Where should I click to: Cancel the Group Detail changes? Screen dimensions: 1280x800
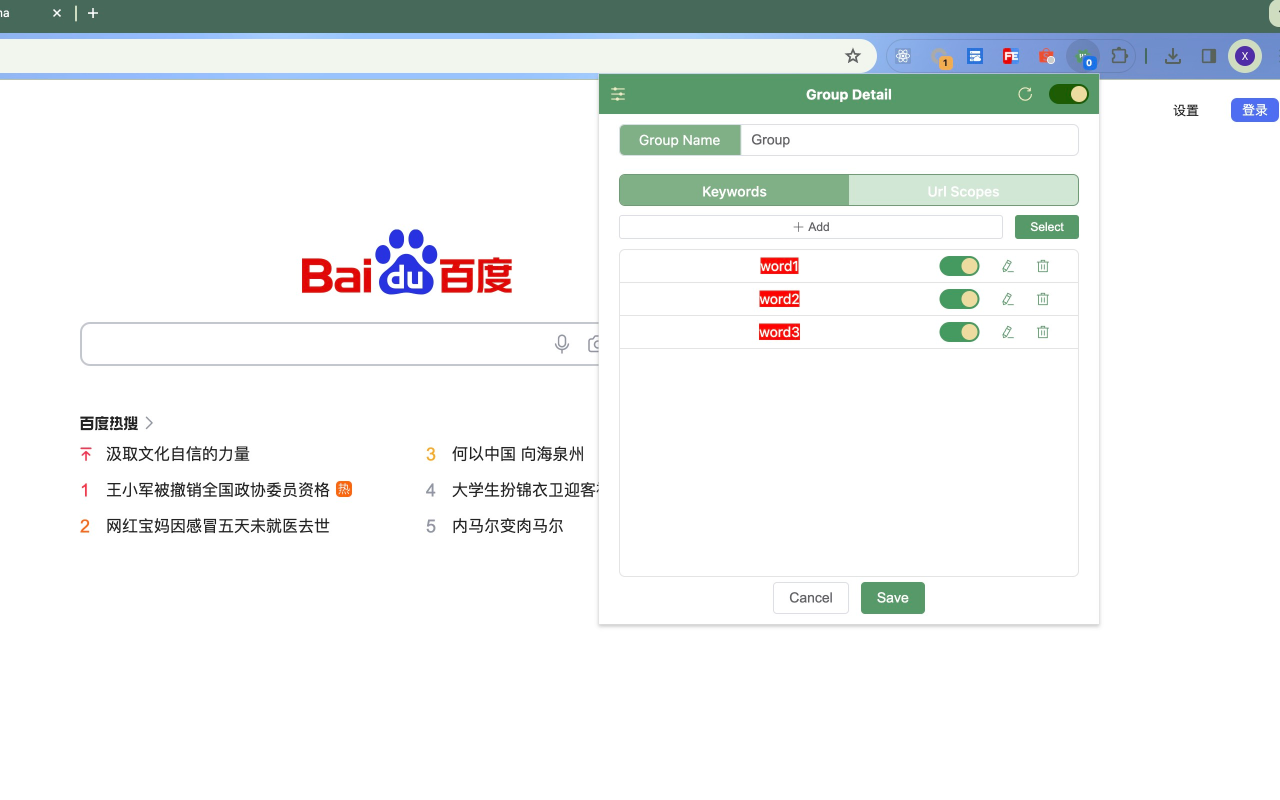point(810,597)
